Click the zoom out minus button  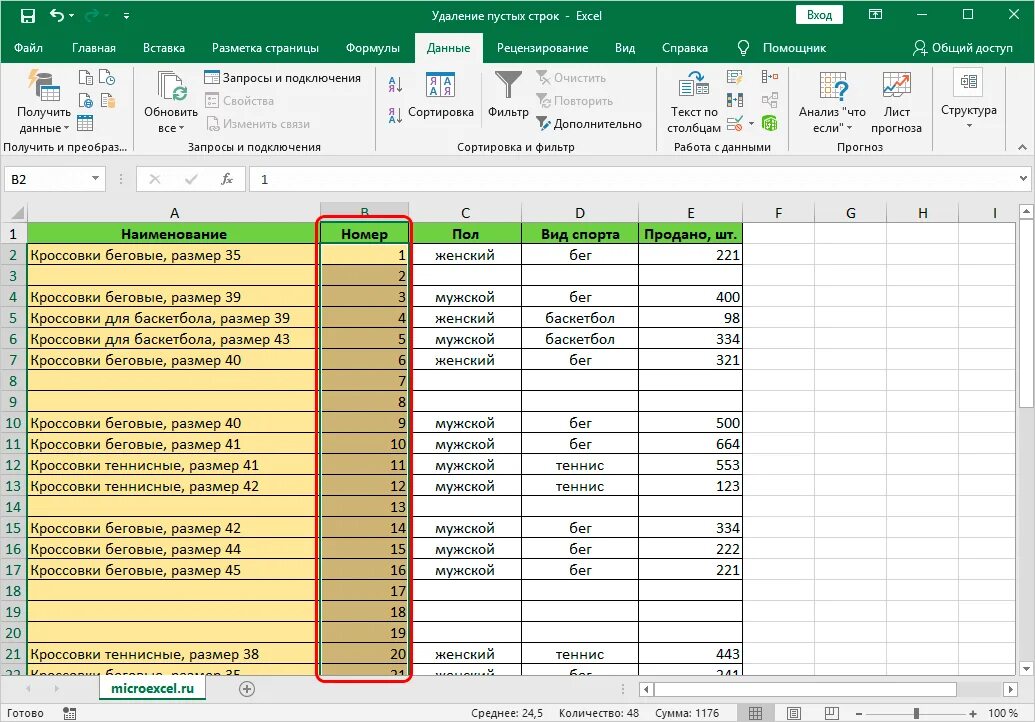coord(858,713)
